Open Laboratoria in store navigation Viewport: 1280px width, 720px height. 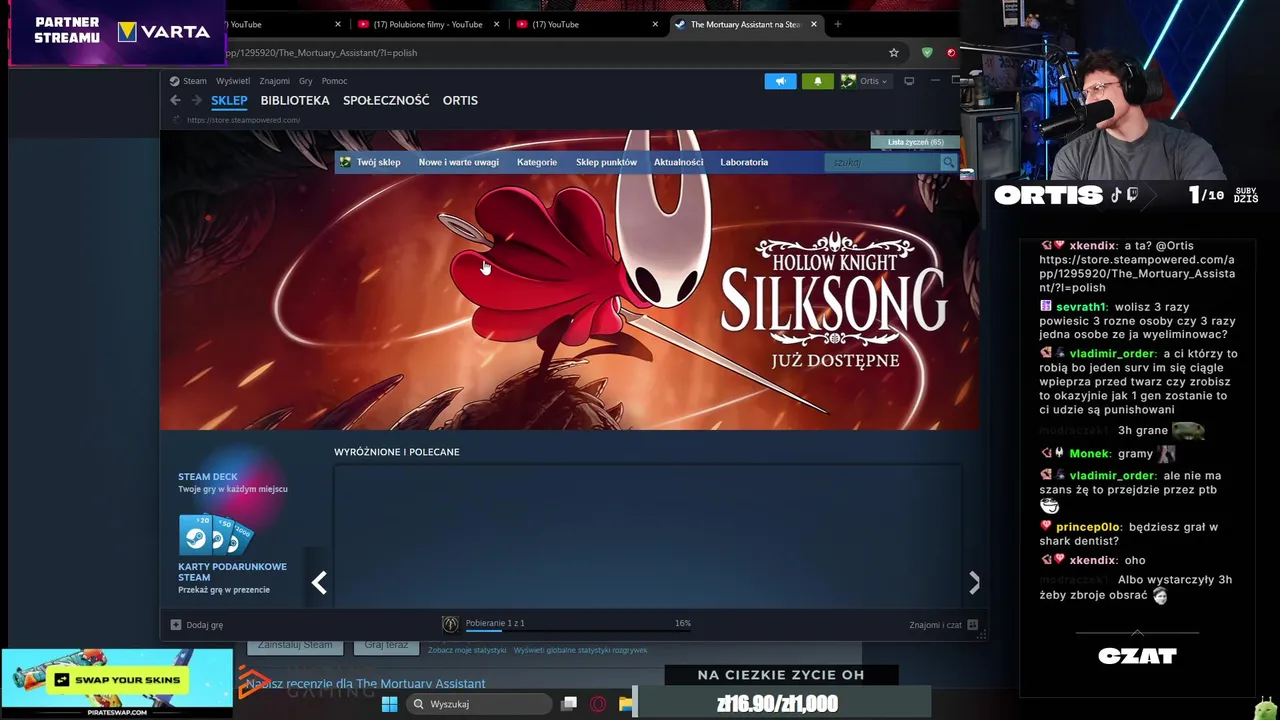pos(744,162)
